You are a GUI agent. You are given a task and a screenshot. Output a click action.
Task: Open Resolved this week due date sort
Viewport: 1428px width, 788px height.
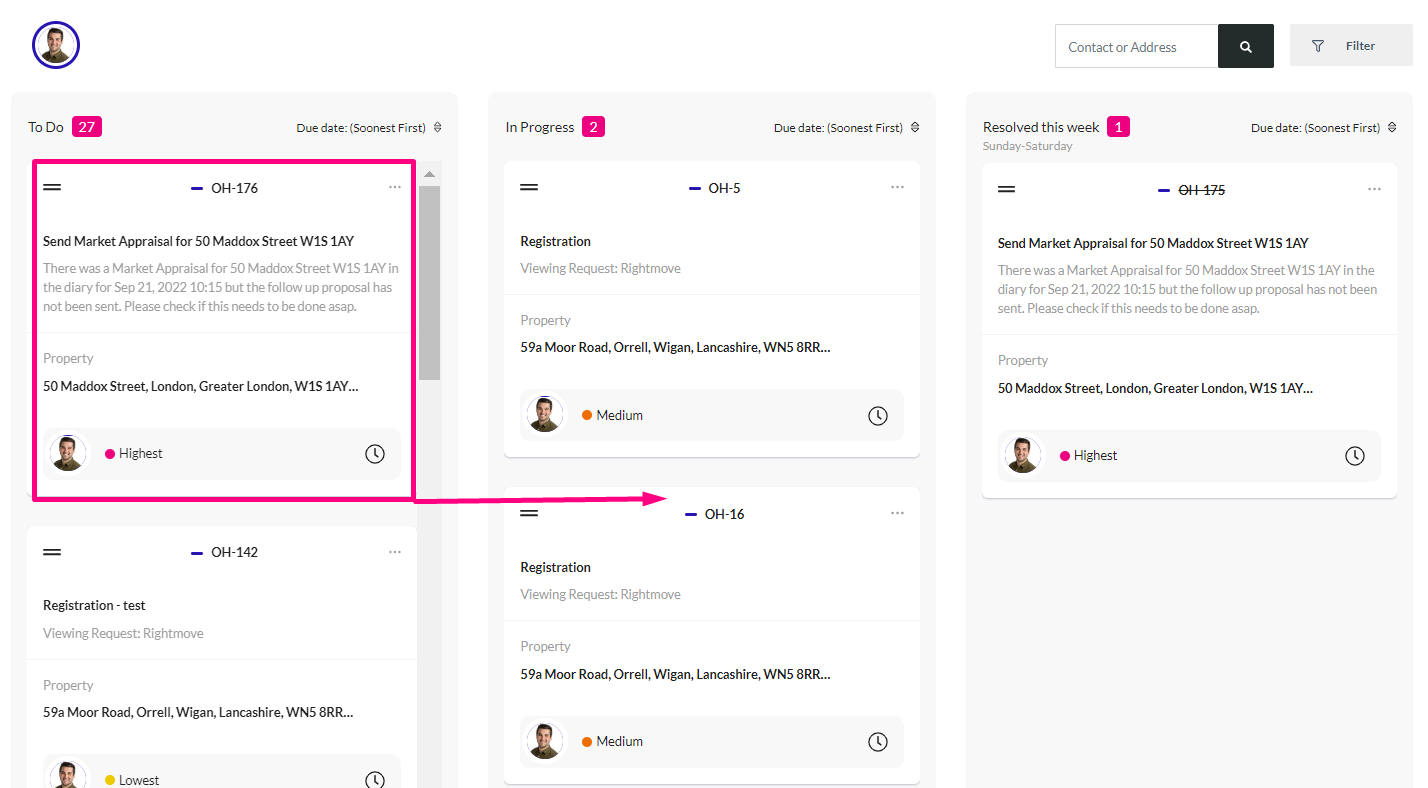pos(1324,128)
